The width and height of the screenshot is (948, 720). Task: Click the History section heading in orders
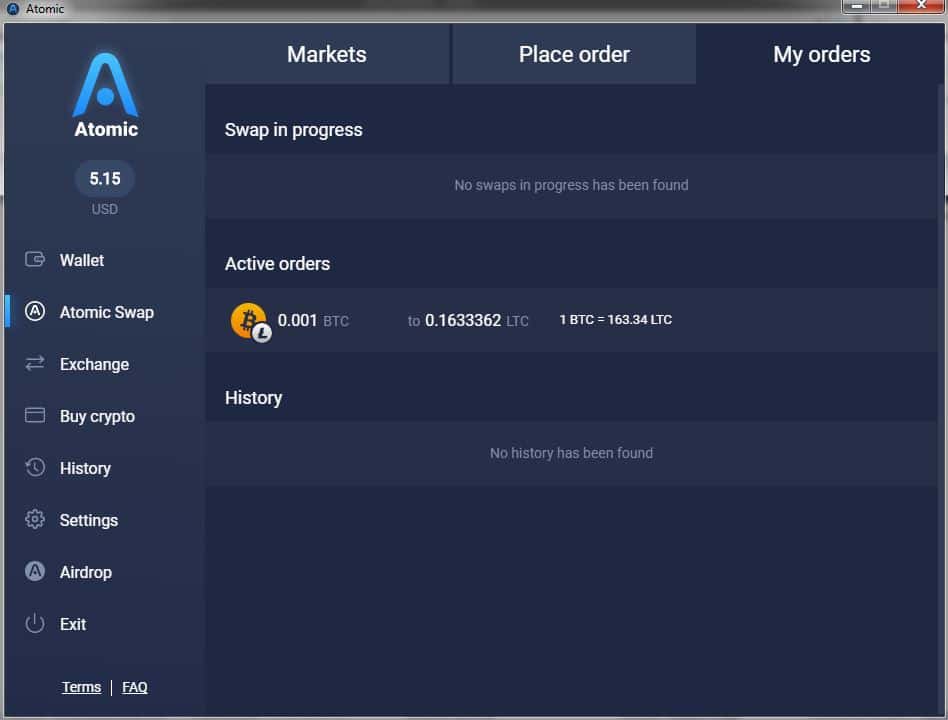pyautogui.click(x=253, y=398)
